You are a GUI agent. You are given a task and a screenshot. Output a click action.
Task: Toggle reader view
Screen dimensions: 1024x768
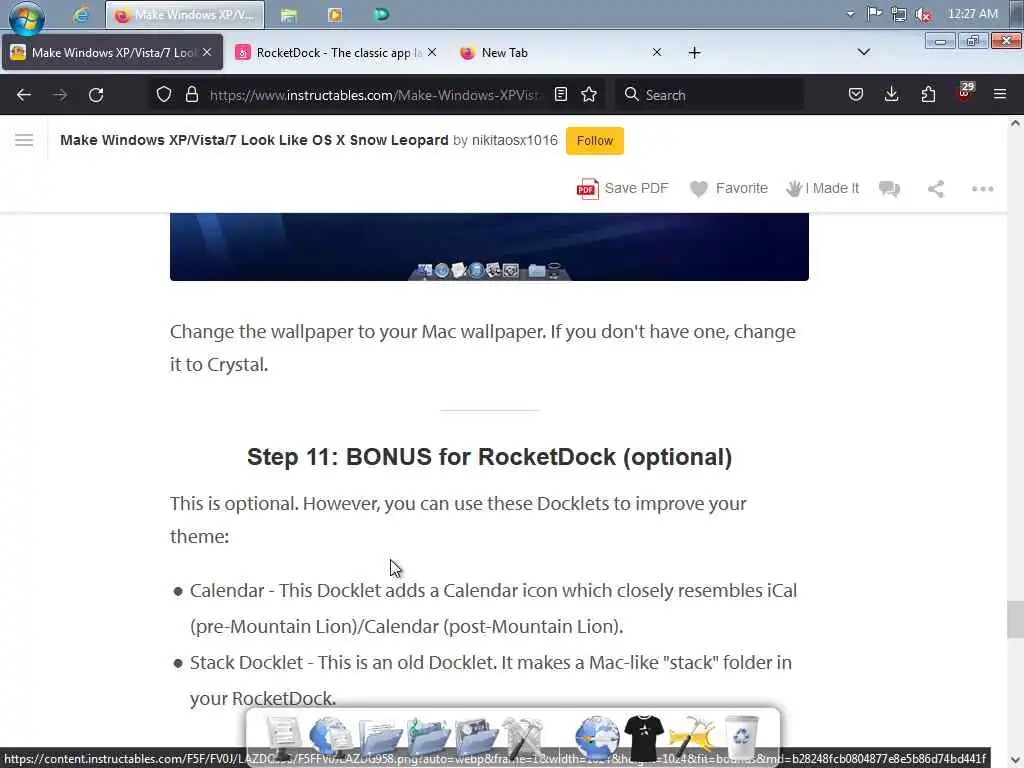(560, 95)
